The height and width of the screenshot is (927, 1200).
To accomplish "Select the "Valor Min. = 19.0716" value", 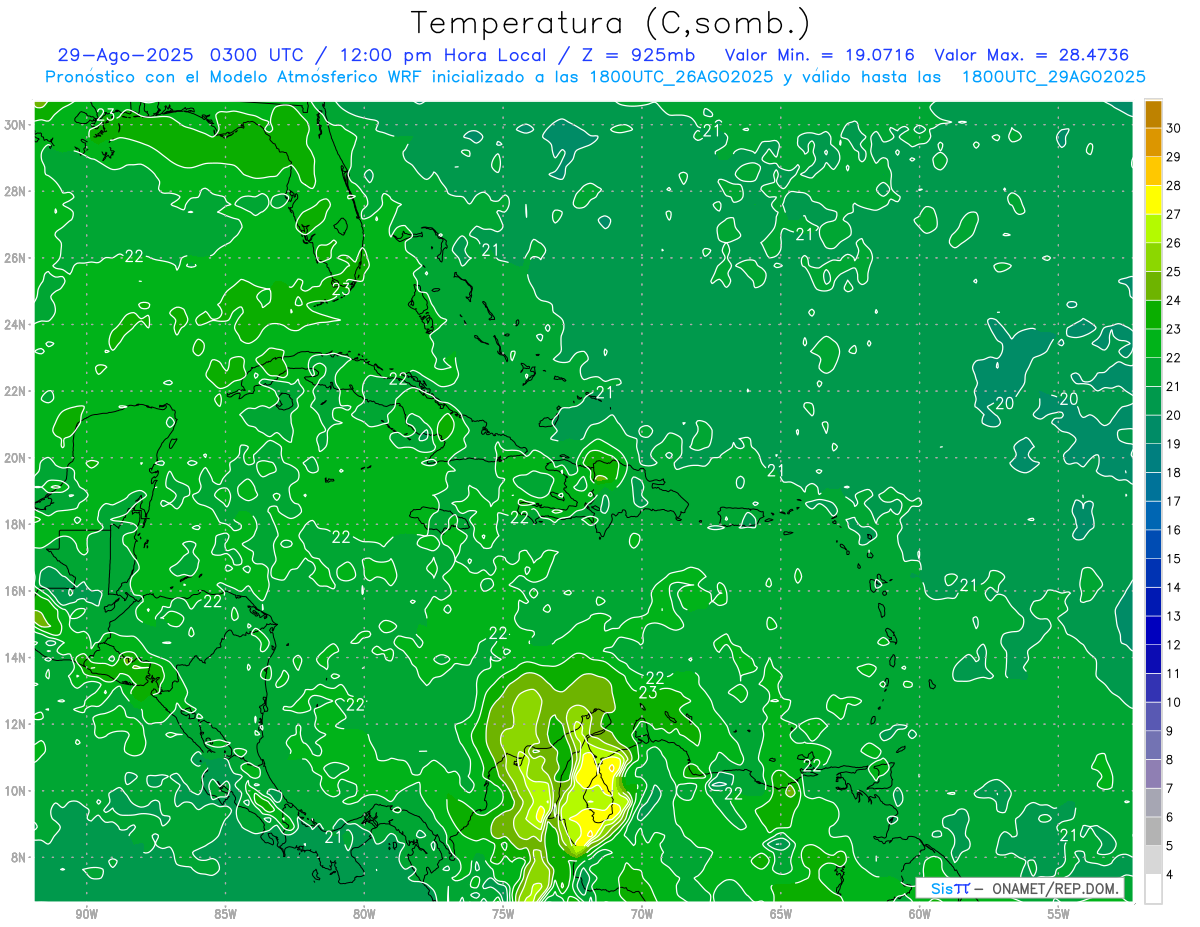I will [x=820, y=55].
